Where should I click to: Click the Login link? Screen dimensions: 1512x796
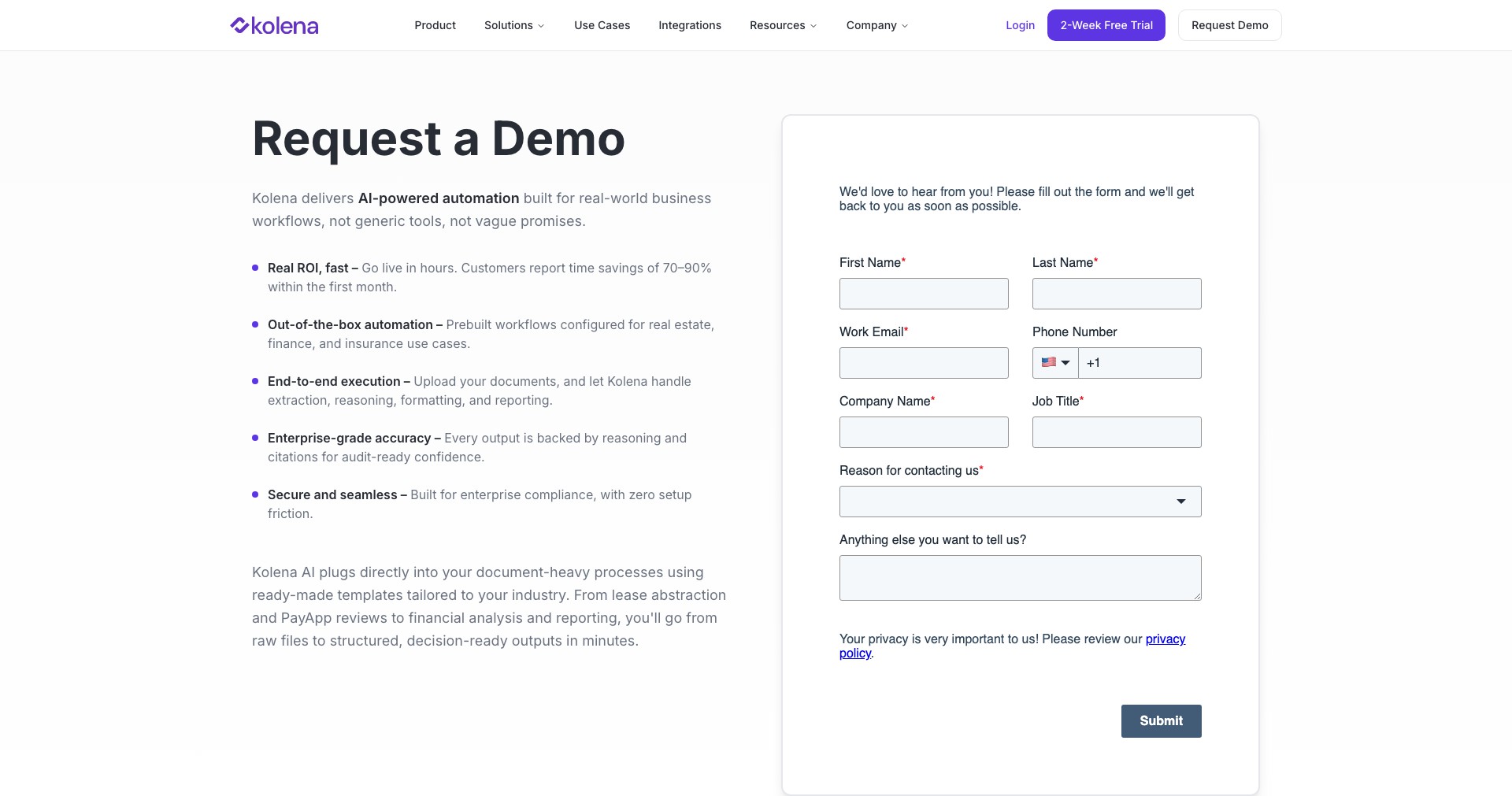pos(1020,25)
